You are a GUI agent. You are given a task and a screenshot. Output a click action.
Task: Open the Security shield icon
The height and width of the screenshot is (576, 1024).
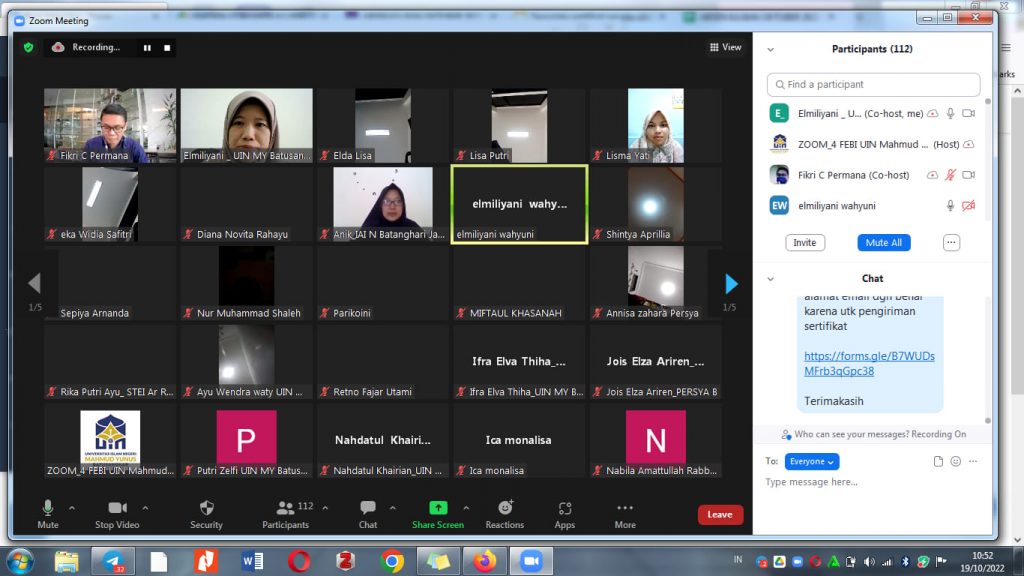point(206,508)
